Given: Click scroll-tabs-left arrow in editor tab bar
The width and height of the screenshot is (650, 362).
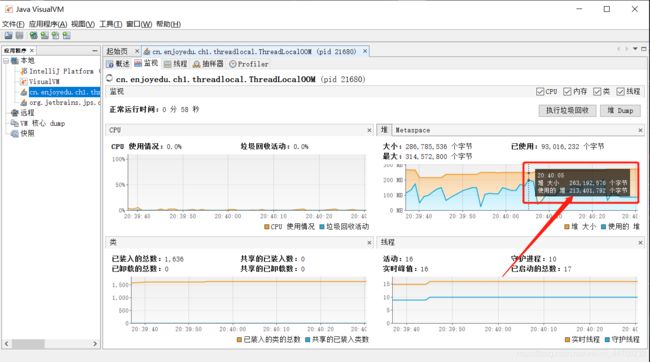Looking at the screenshot, I should (618, 49).
